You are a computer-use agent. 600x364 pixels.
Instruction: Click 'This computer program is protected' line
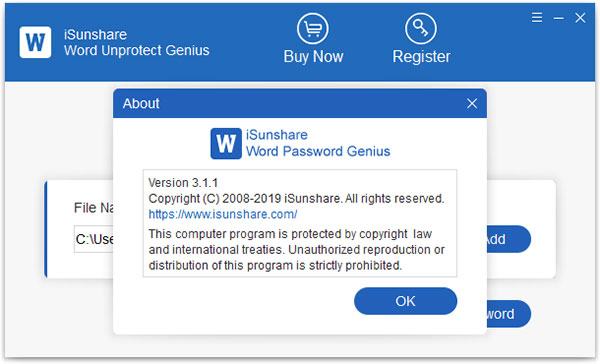click(290, 234)
